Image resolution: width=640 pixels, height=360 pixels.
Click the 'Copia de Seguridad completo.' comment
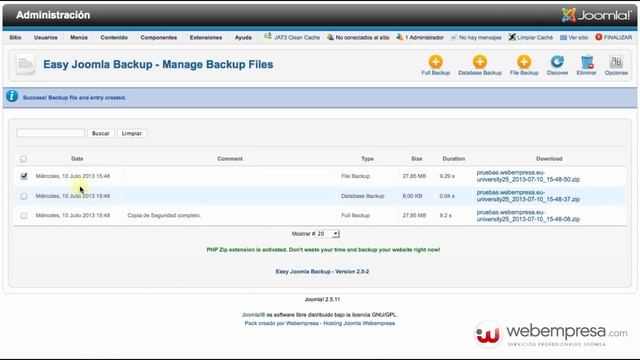(164, 216)
